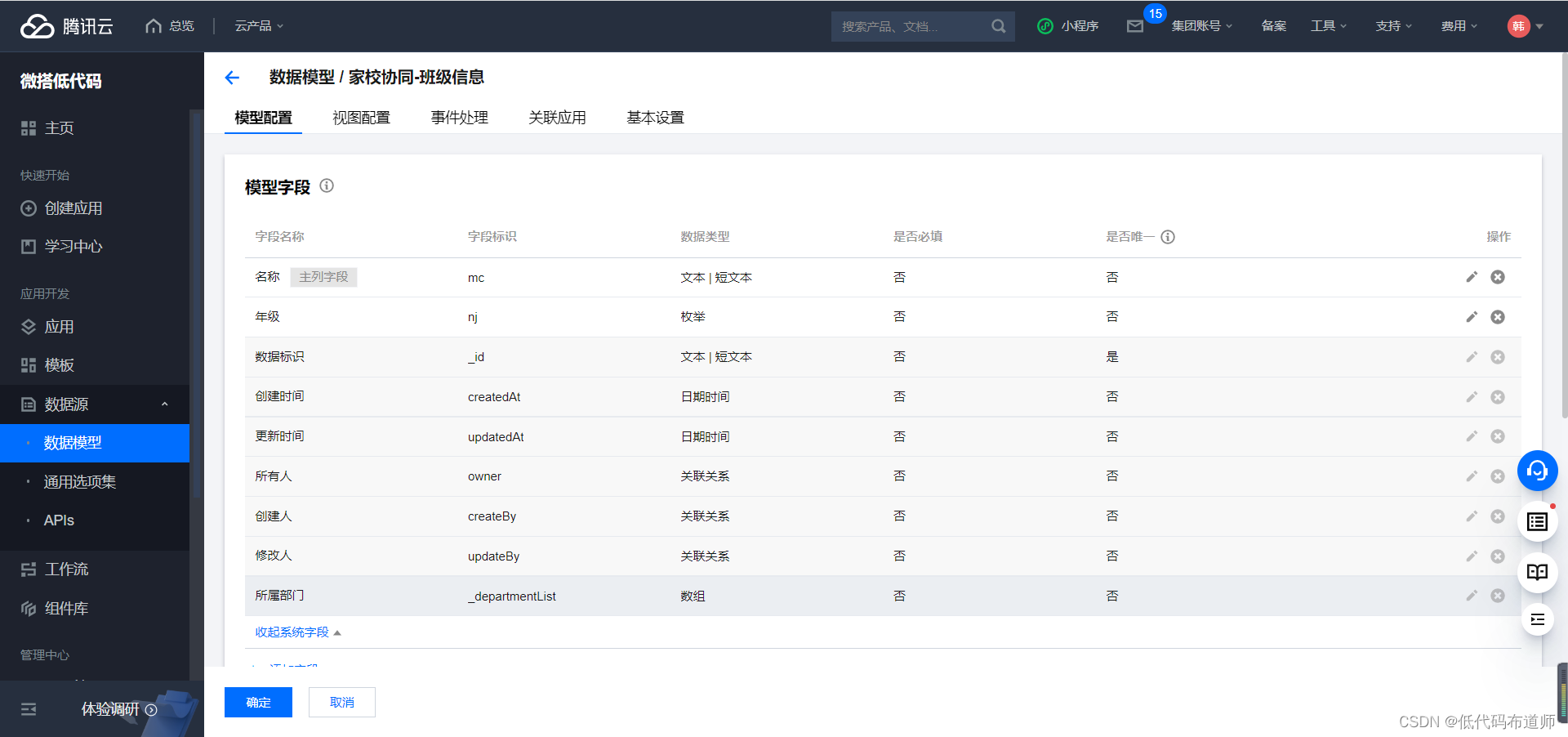
Task: Delete the 名称 field row
Action: pos(1498,277)
